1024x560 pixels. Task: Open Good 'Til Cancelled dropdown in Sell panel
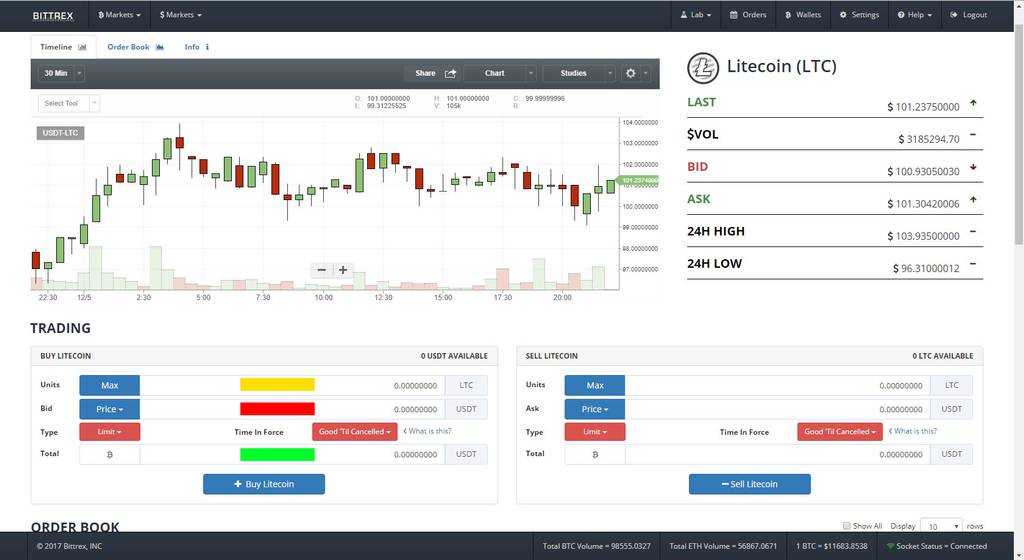click(840, 431)
